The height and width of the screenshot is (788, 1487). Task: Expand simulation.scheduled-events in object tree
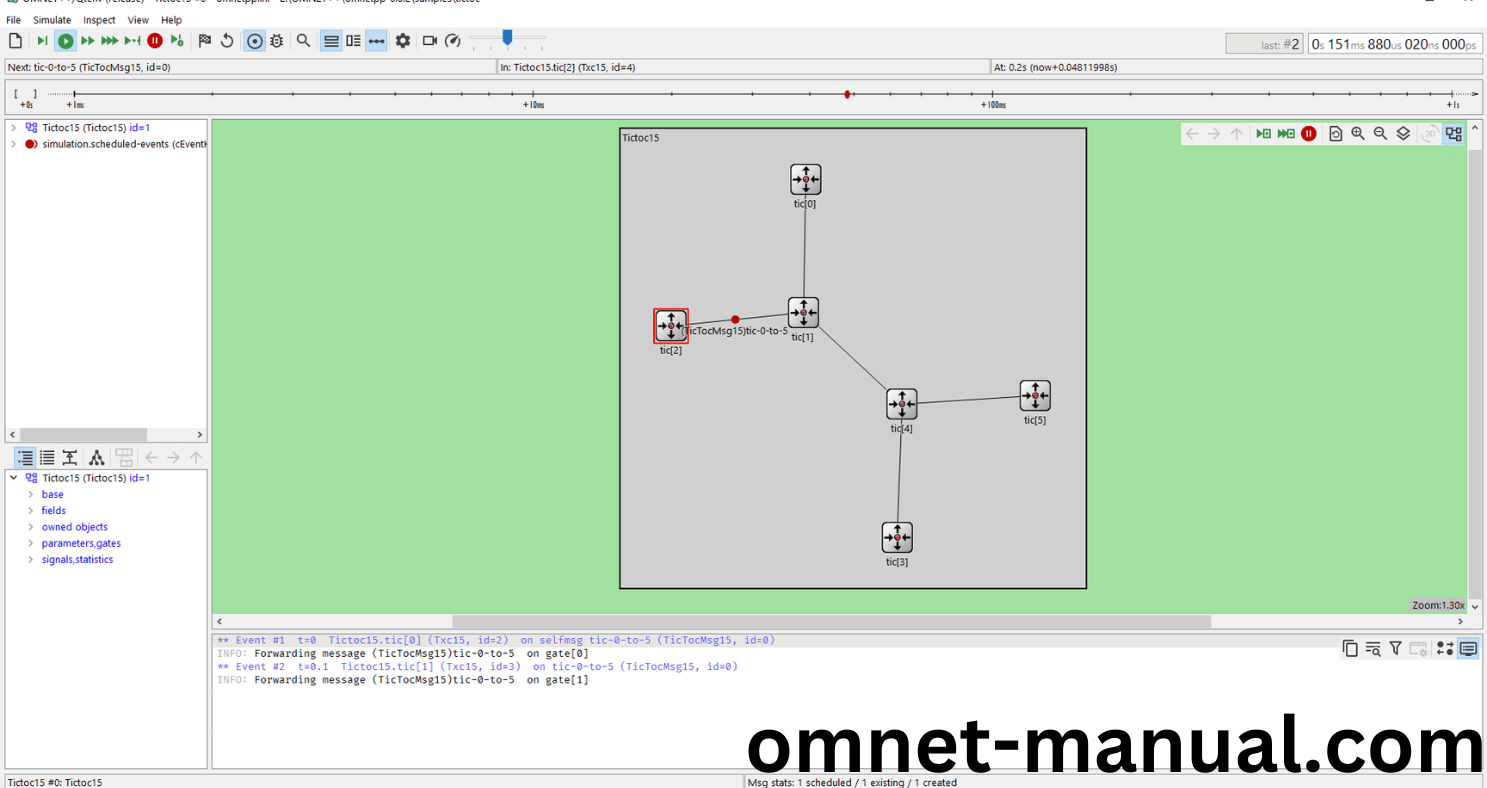coord(13,144)
